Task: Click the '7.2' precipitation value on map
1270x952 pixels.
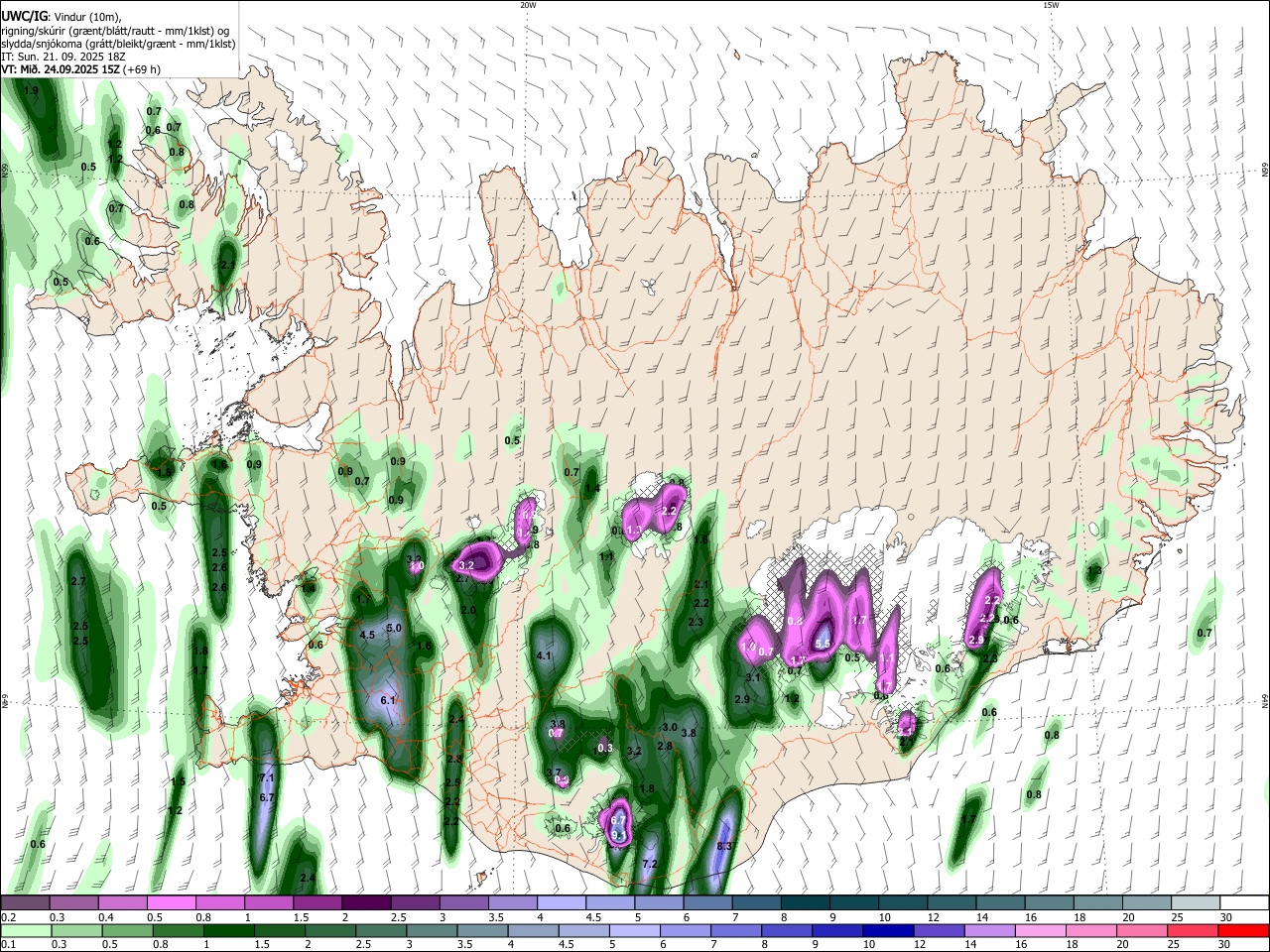Action: tap(650, 865)
